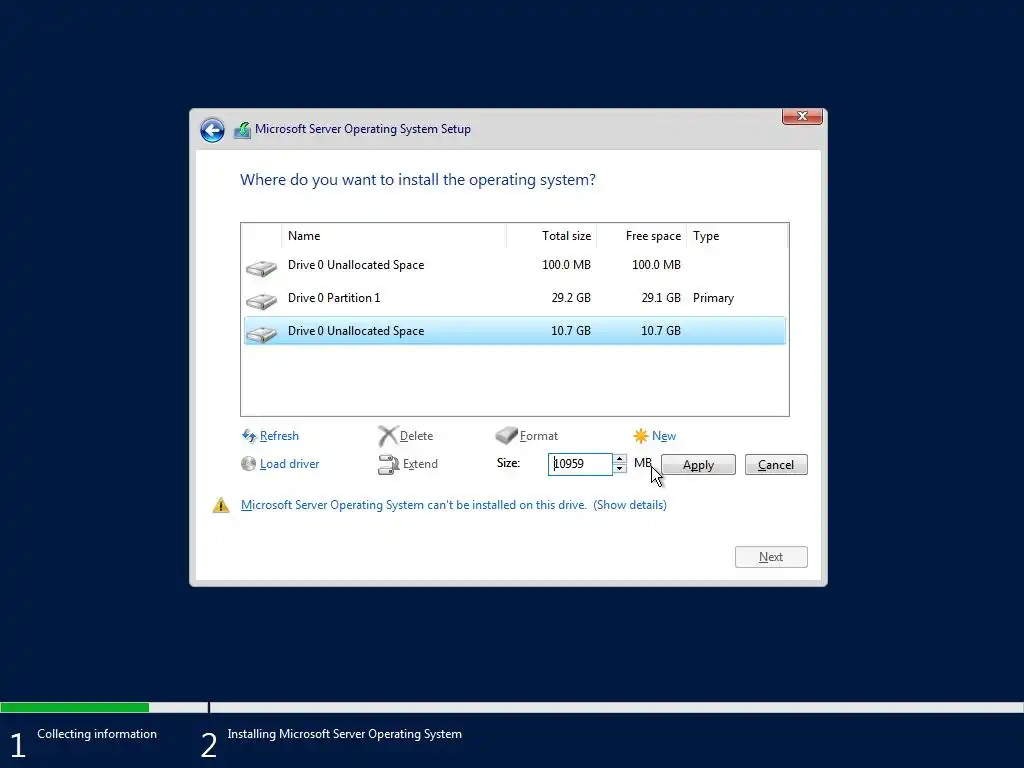Click drive icon of Drive 0 Partition 1
The image size is (1024, 768).
[261, 300]
